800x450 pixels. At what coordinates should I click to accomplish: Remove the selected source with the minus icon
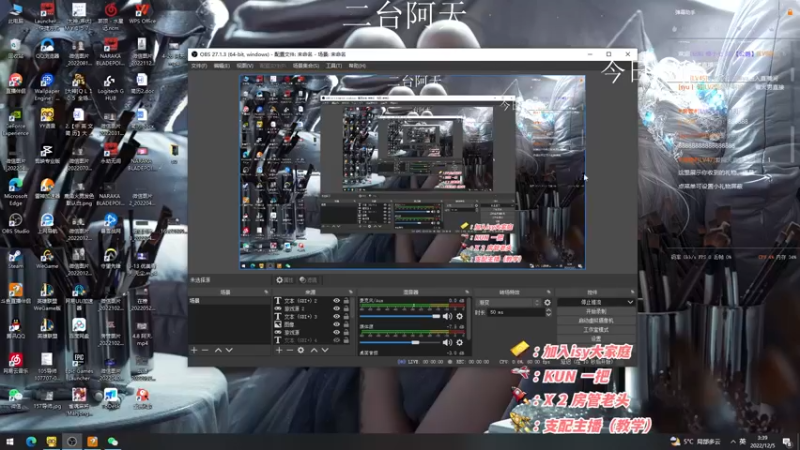click(289, 351)
